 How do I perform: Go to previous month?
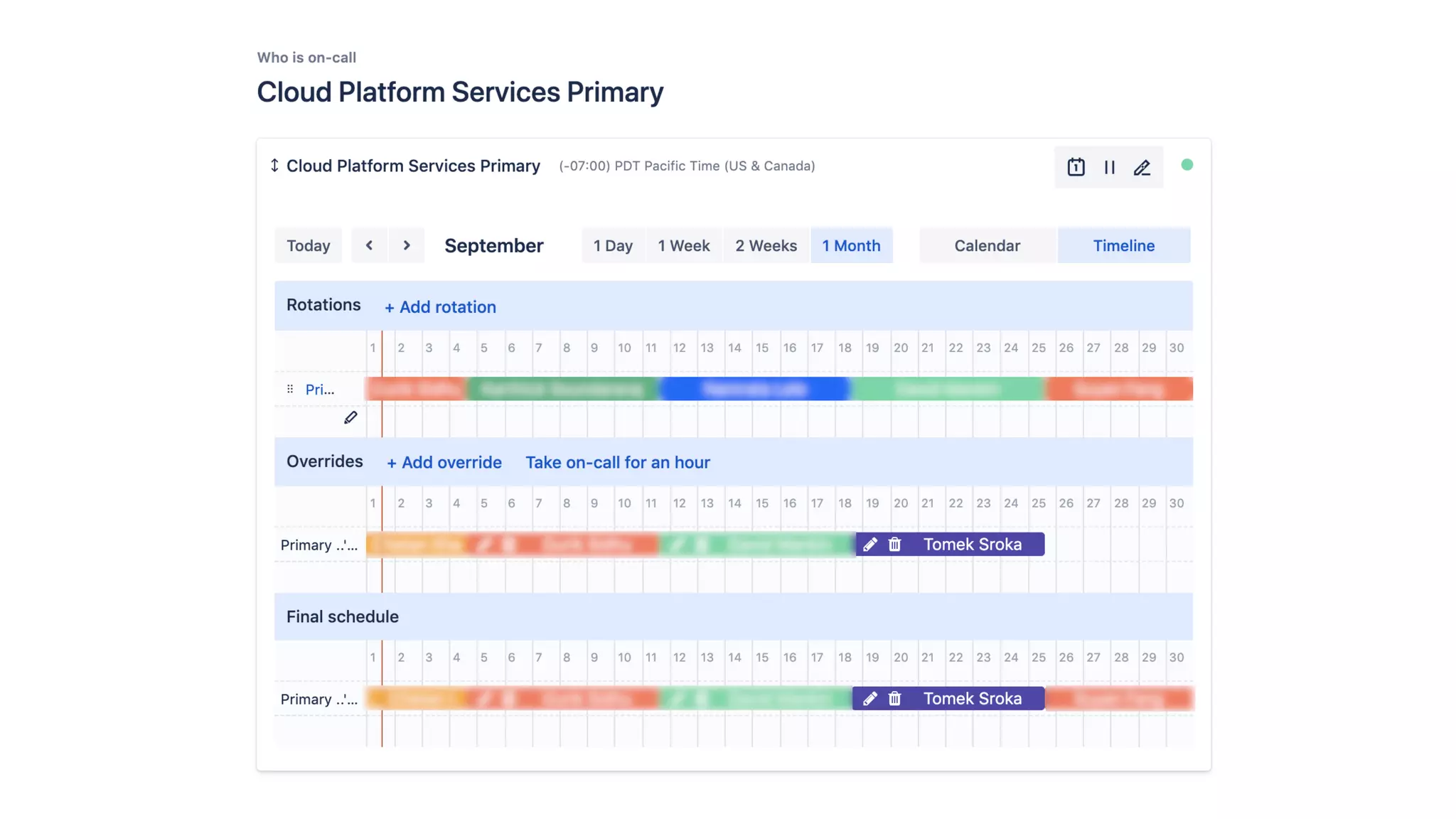(x=369, y=245)
